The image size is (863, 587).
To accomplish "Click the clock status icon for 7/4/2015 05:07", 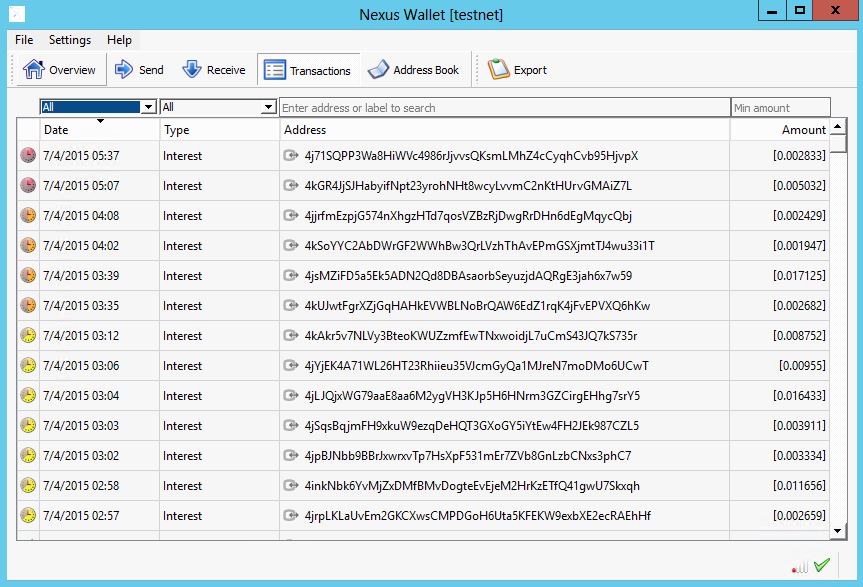I will pyautogui.click(x=28, y=185).
